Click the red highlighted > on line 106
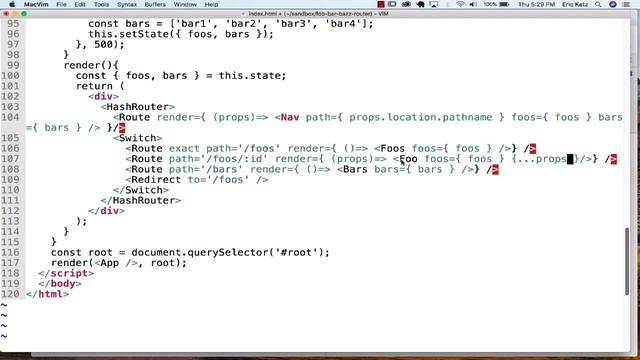Viewport: 640px width, 360px height. click(x=533, y=148)
